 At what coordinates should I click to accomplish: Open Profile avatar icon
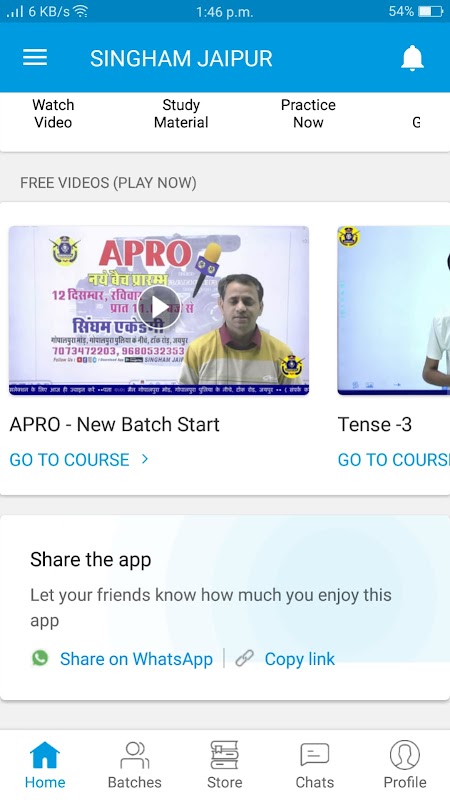pyautogui.click(x=405, y=755)
